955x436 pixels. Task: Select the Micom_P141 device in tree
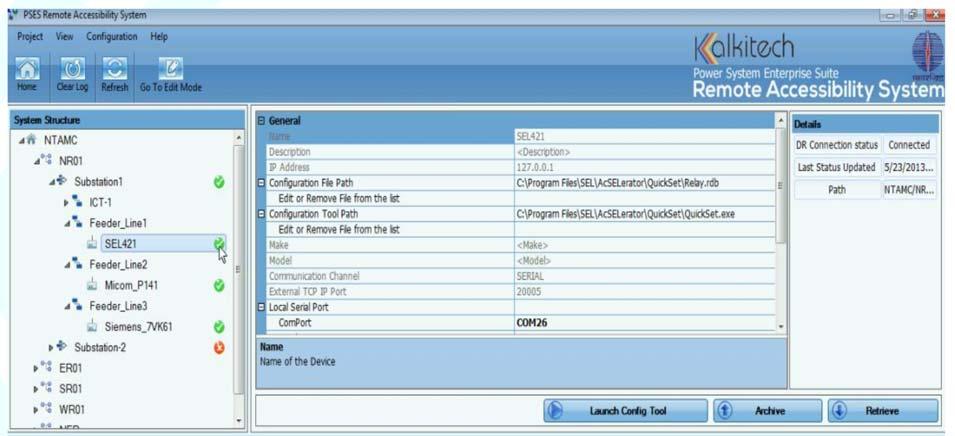(x=132, y=285)
